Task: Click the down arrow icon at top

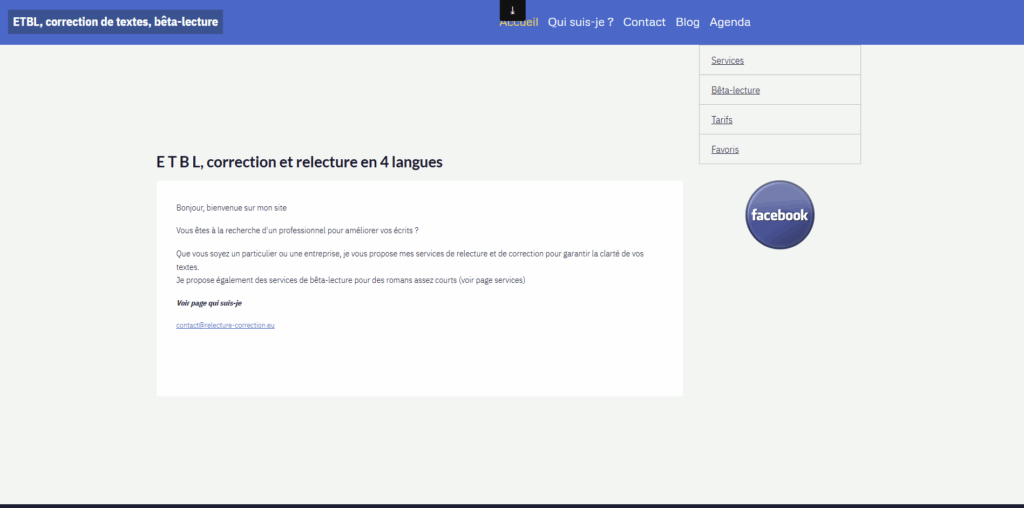Action: [x=512, y=10]
